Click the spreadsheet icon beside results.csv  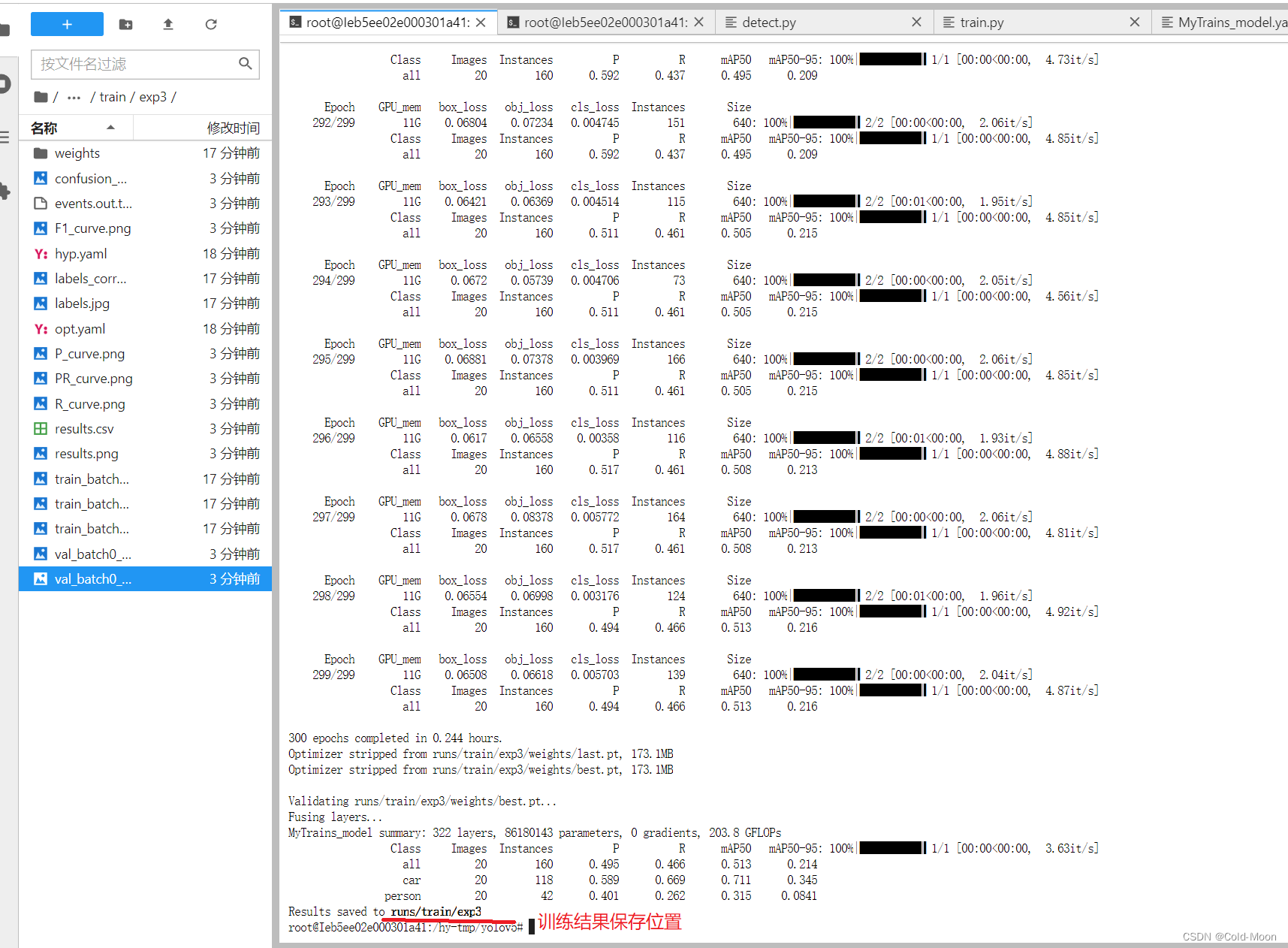41,429
